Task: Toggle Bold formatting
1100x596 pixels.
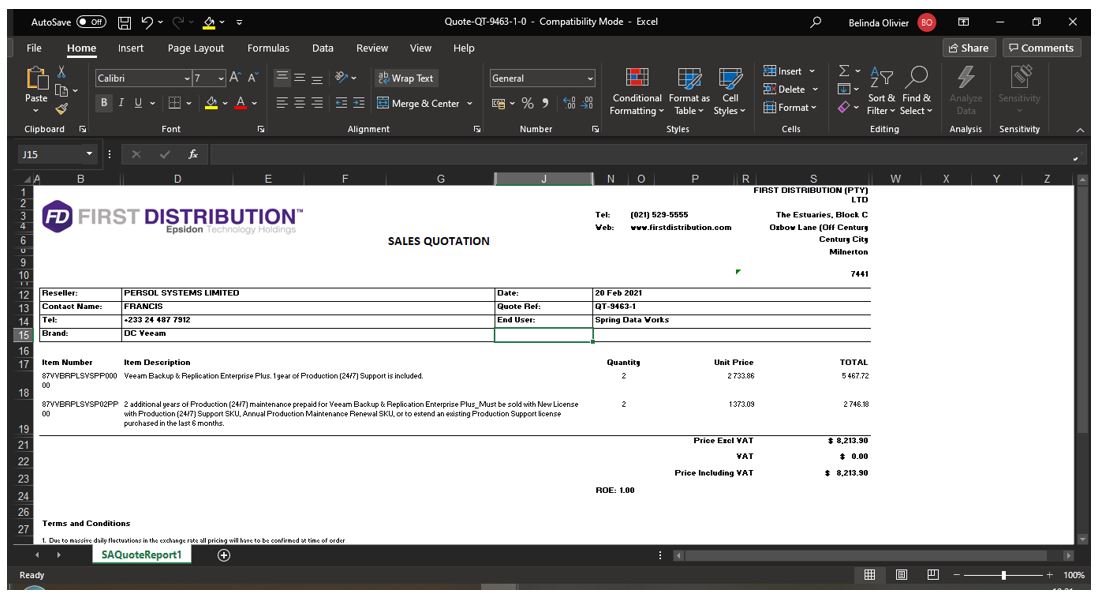Action: (105, 103)
